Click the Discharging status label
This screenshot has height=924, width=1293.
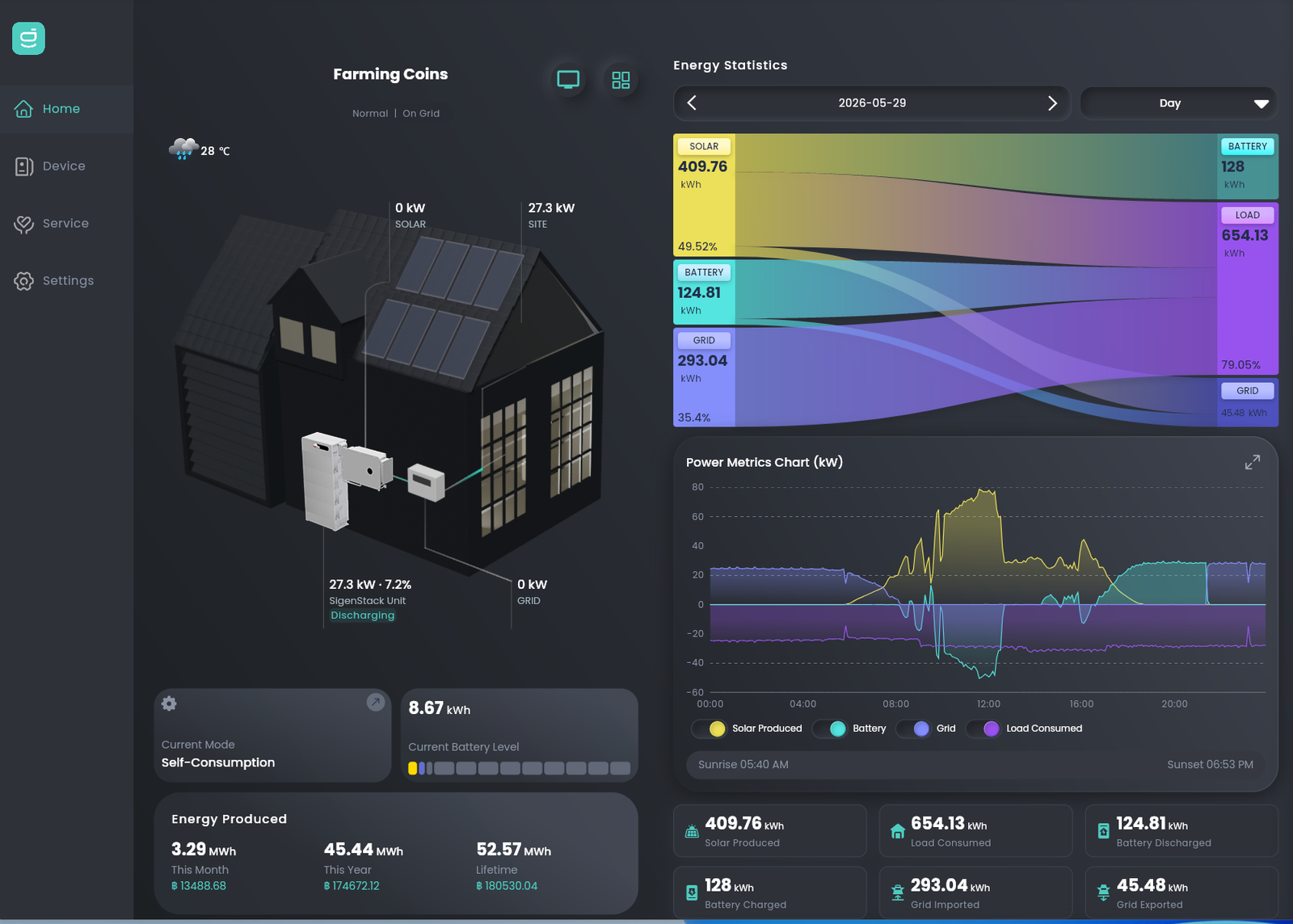point(363,615)
